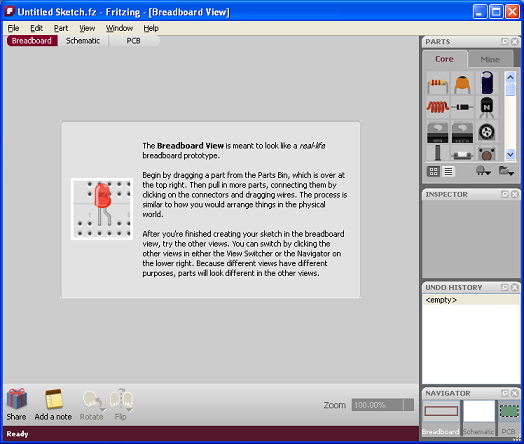Viewport: 524px width, 444px height.
Task: Select the Core parts bin tab
Action: 444,59
